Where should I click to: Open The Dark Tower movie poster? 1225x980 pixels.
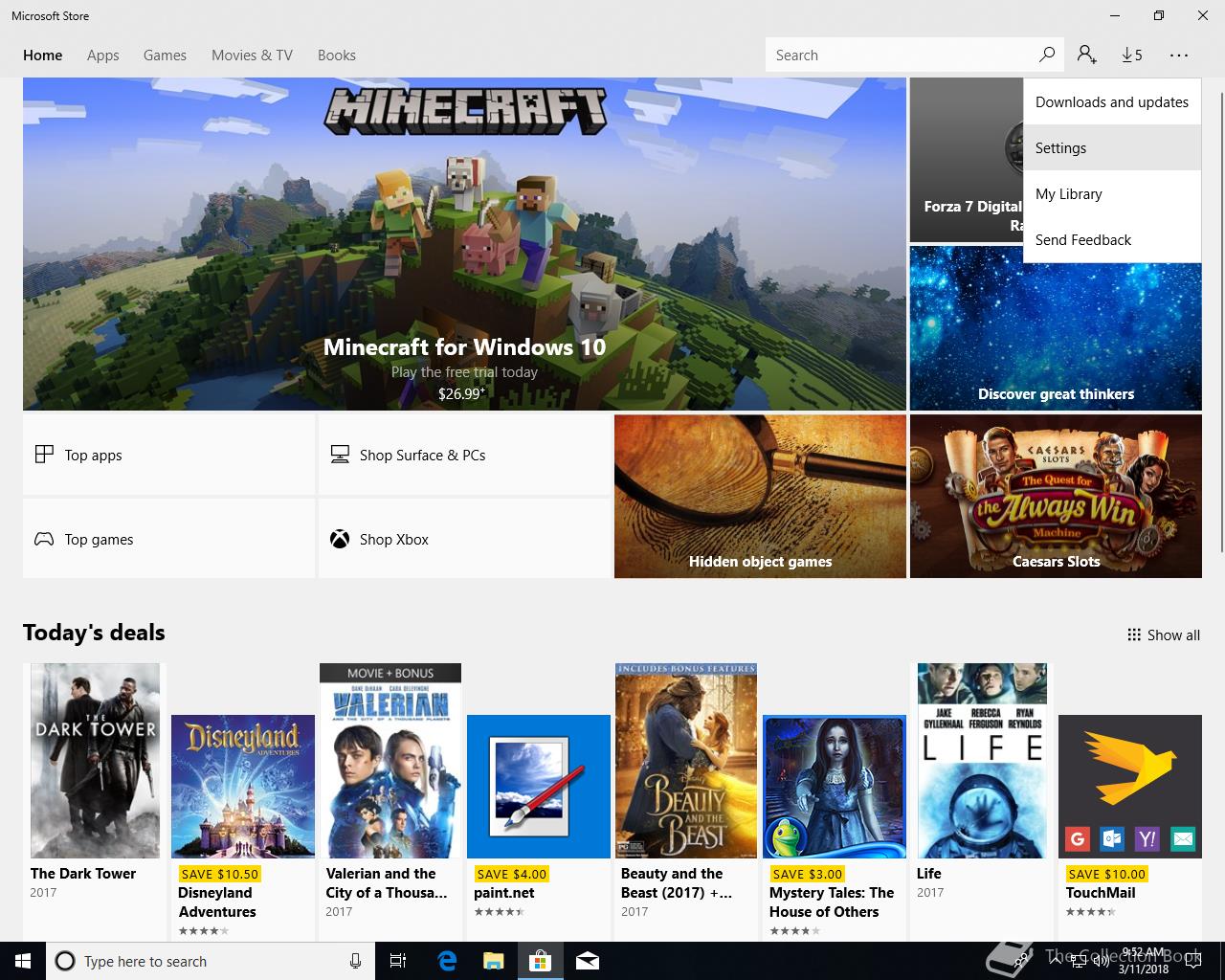[95, 761]
